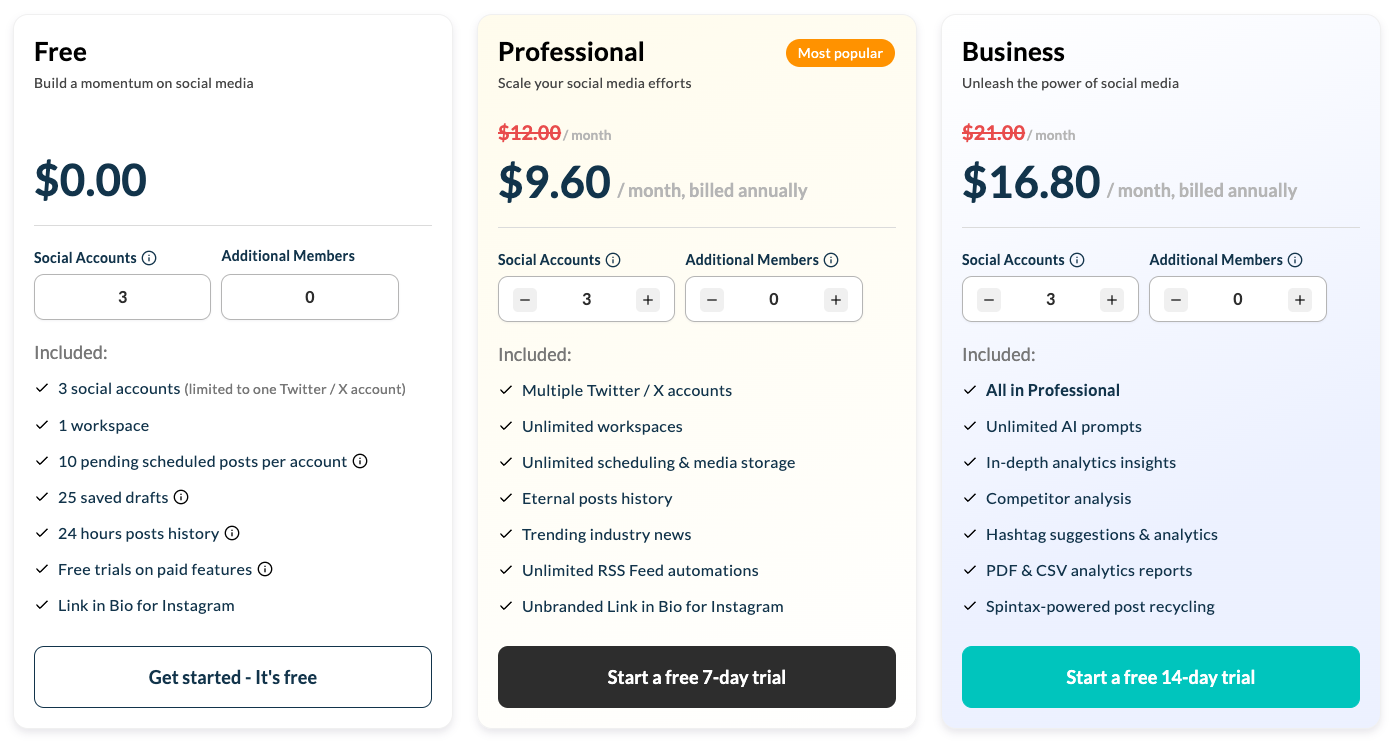Viewport: 1399px width, 747px height.
Task: Add a member to the Professional plan with plus
Action: coord(836,299)
